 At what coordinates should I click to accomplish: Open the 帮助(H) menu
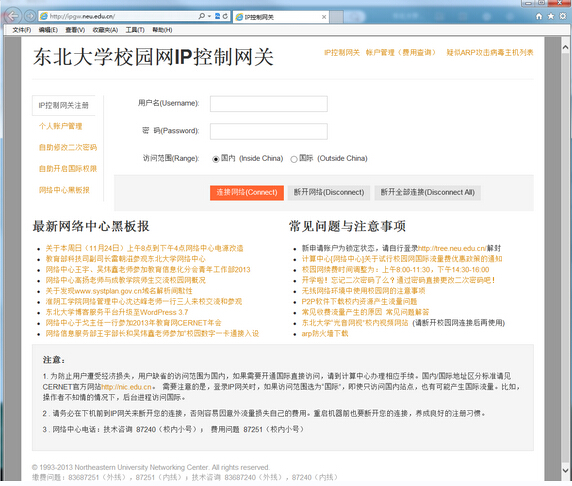[162, 30]
